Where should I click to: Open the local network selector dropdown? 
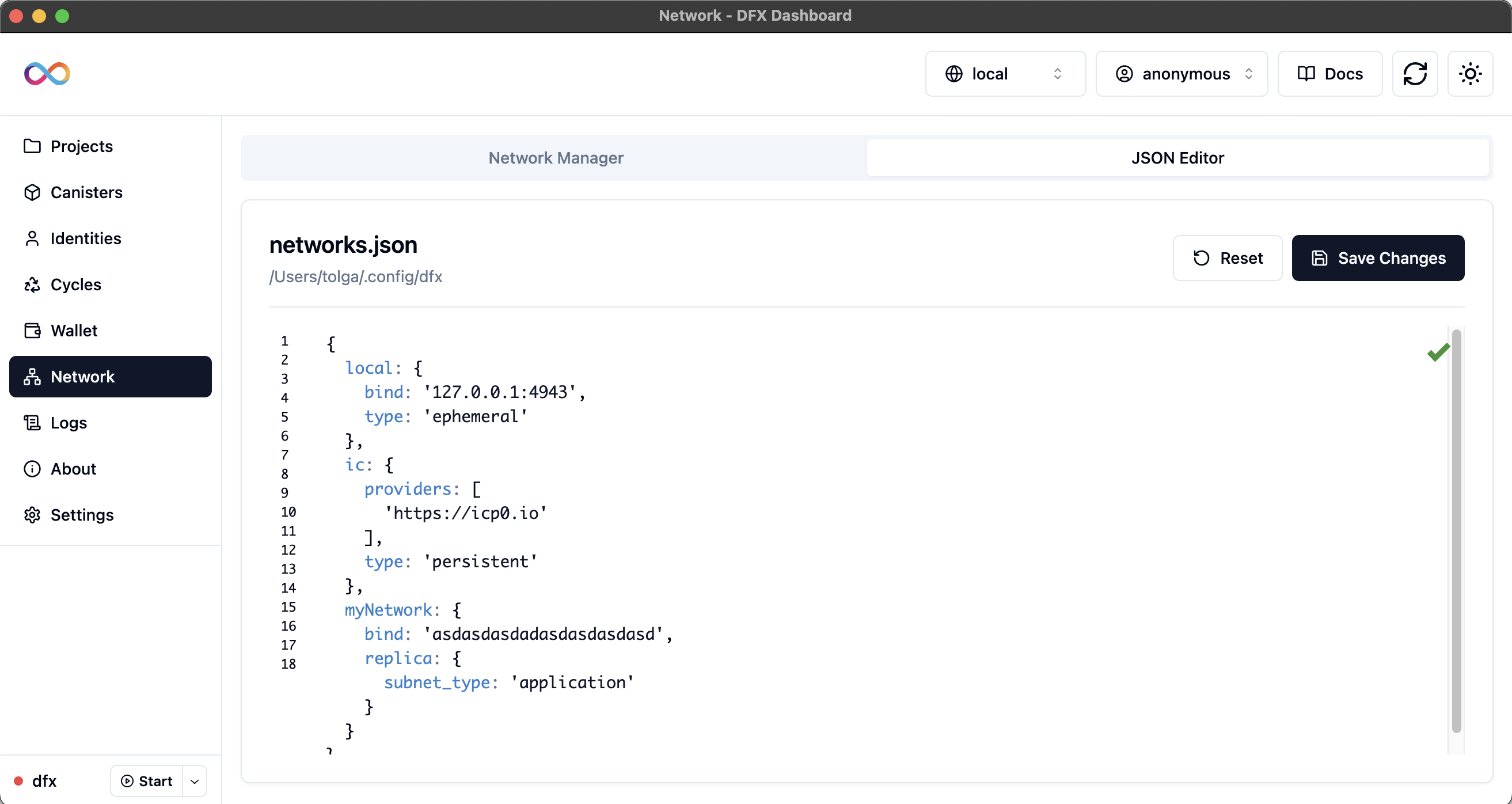[1005, 73]
